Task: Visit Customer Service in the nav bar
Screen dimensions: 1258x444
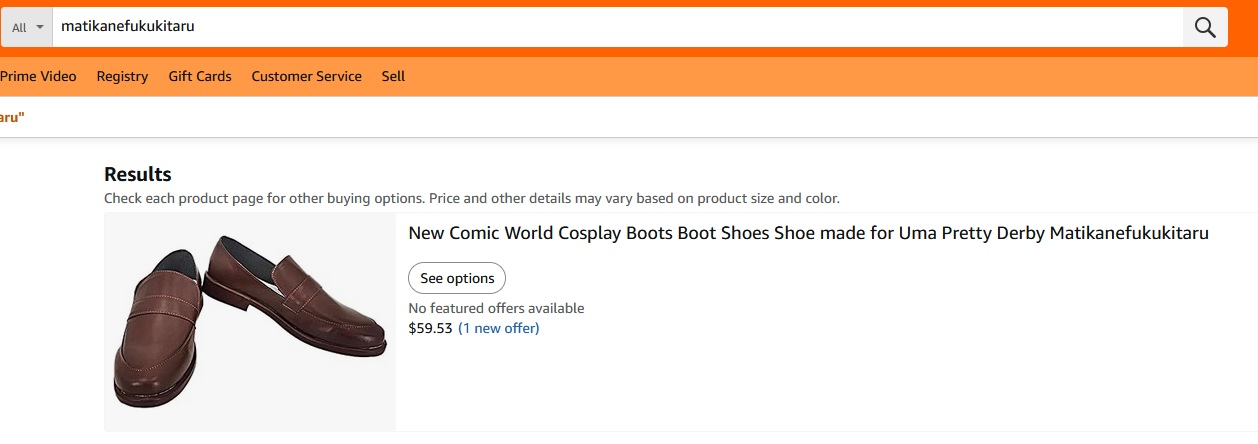Action: 306,76
